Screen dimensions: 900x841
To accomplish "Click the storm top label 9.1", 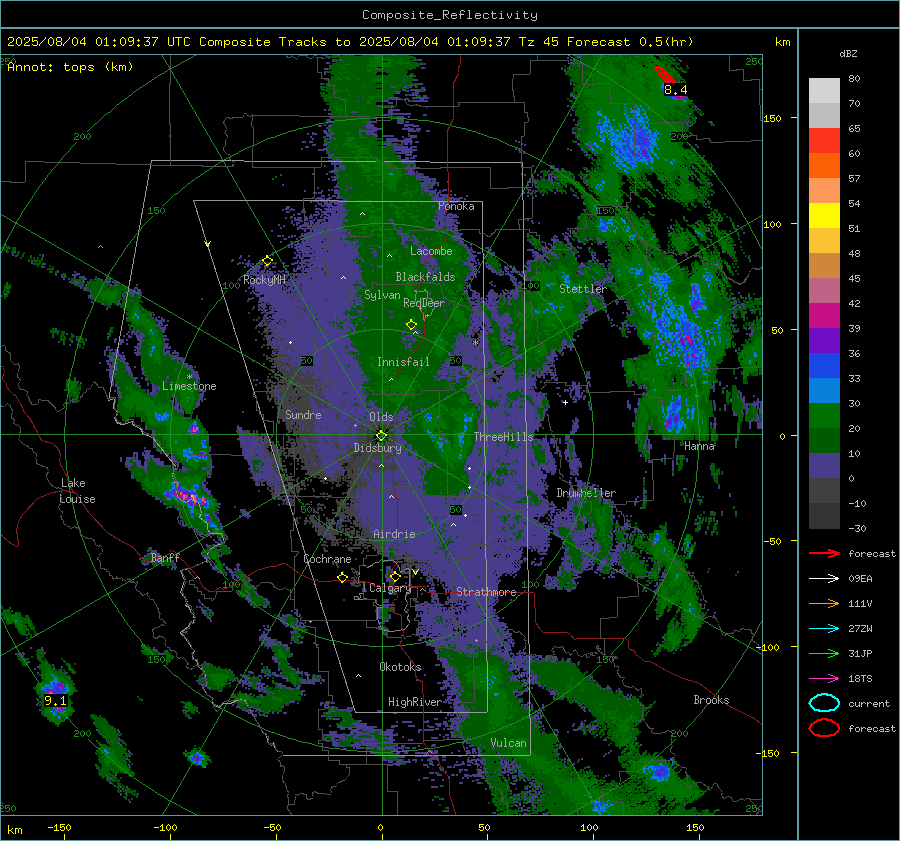I will pyautogui.click(x=55, y=701).
